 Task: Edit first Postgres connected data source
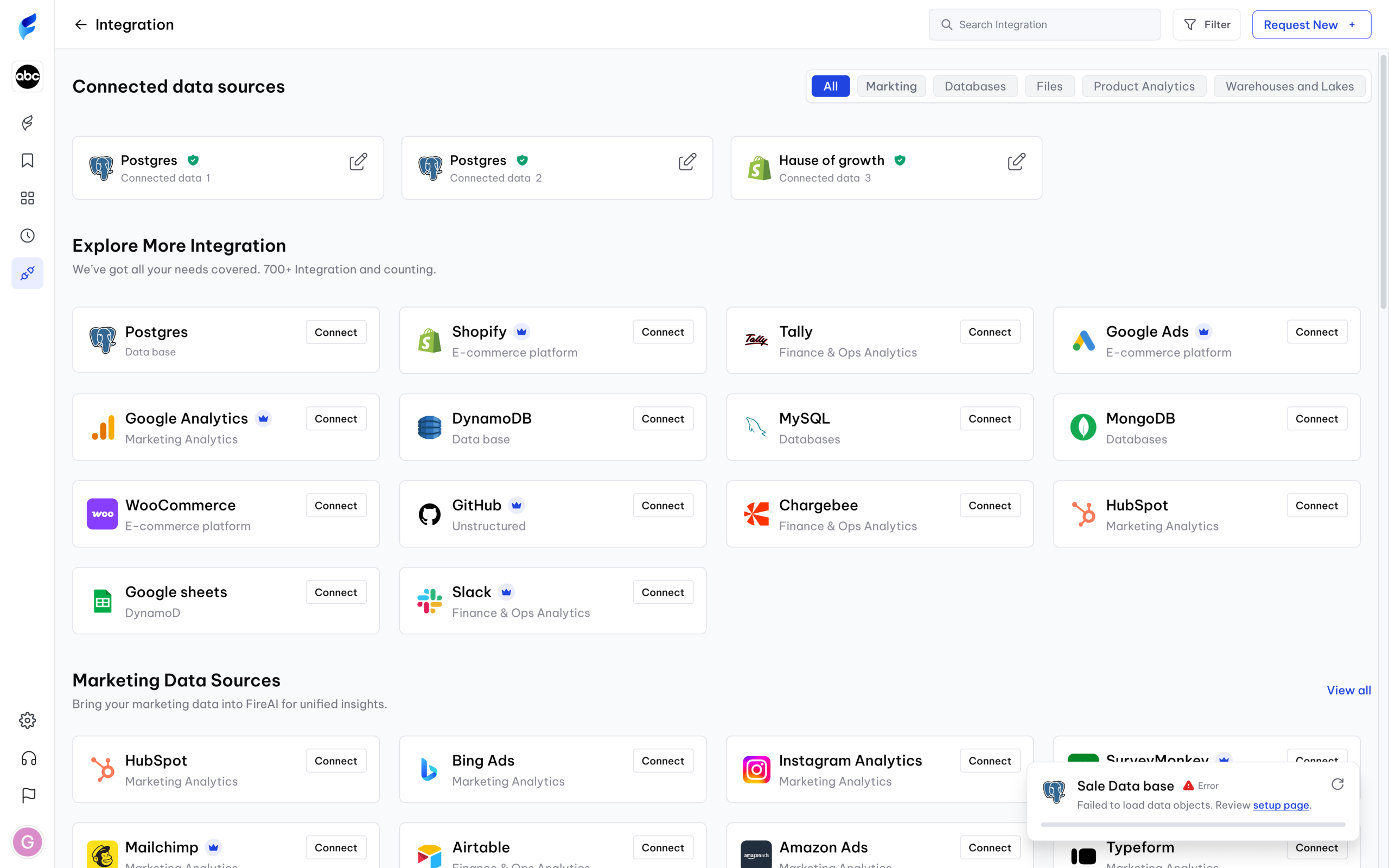pyautogui.click(x=358, y=162)
